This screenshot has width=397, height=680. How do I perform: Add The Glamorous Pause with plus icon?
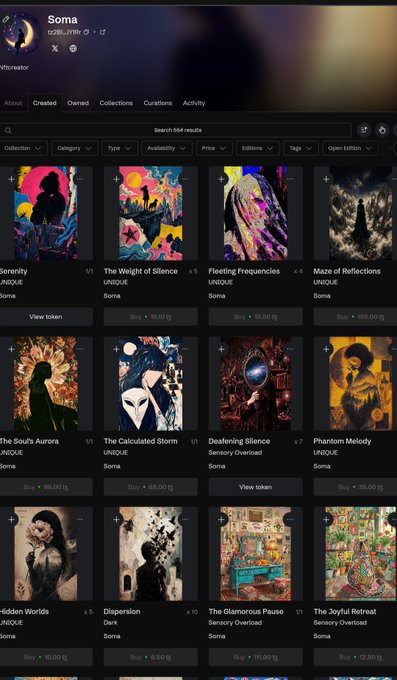pyautogui.click(x=221, y=520)
